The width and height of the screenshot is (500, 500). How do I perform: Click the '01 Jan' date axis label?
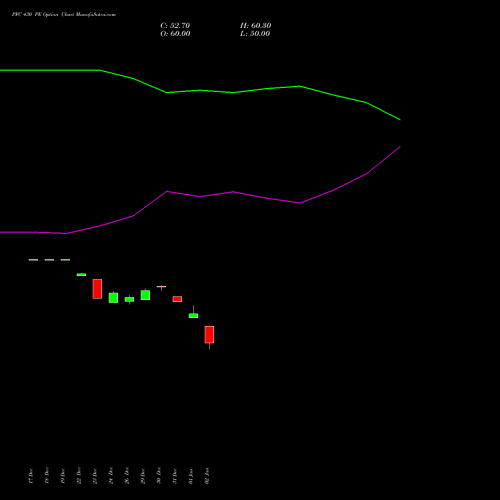191,476
